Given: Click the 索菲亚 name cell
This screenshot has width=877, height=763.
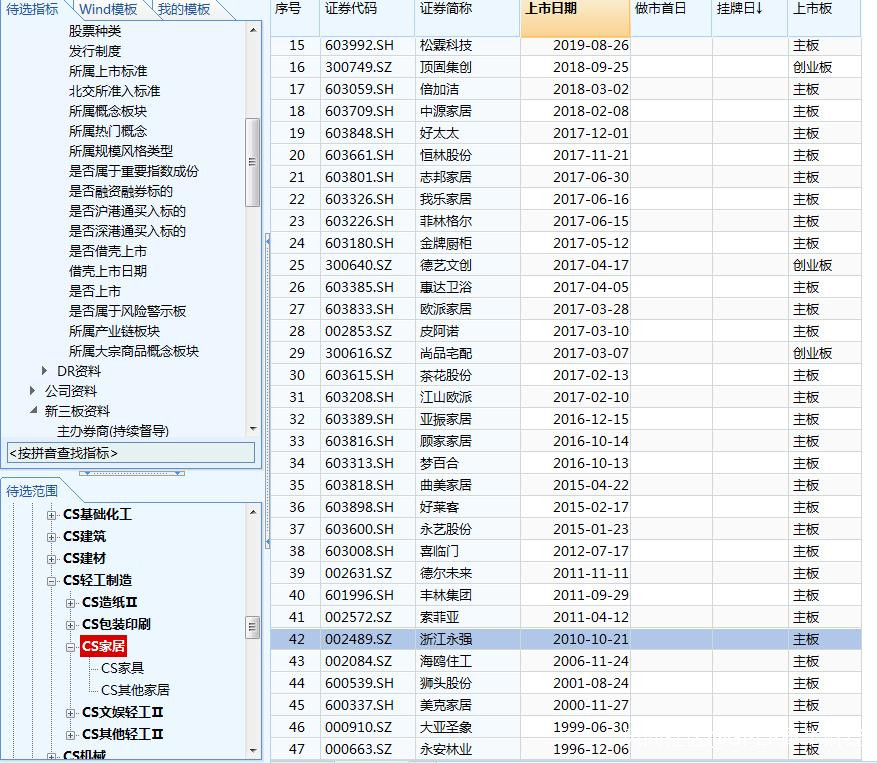Looking at the screenshot, I should 468,617.
